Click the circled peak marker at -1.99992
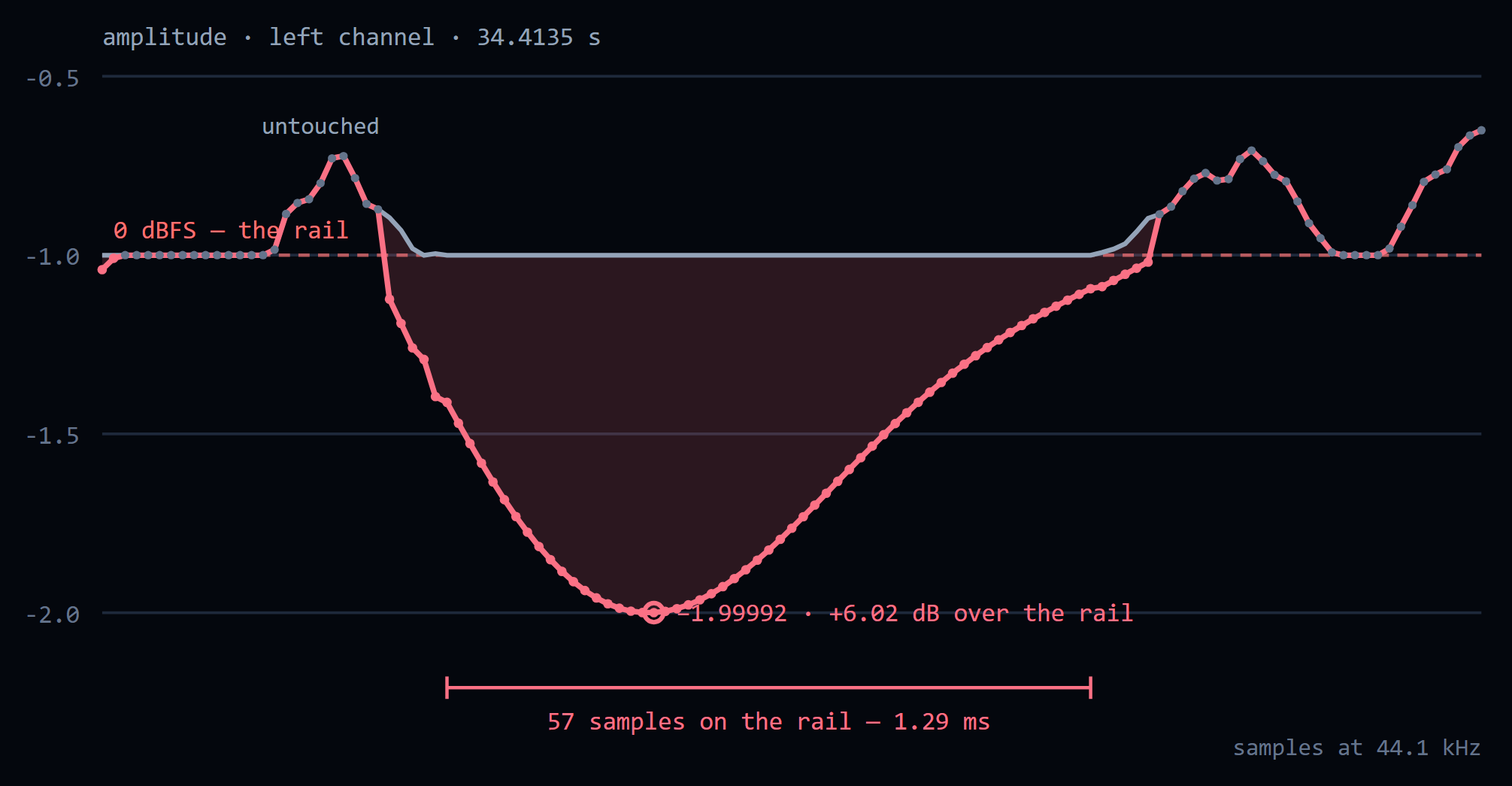Viewport: 1512px width, 786px height. [653, 612]
